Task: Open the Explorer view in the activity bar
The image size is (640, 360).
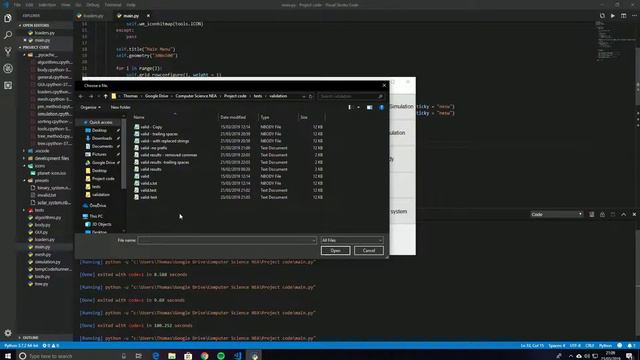Action: [8, 18]
